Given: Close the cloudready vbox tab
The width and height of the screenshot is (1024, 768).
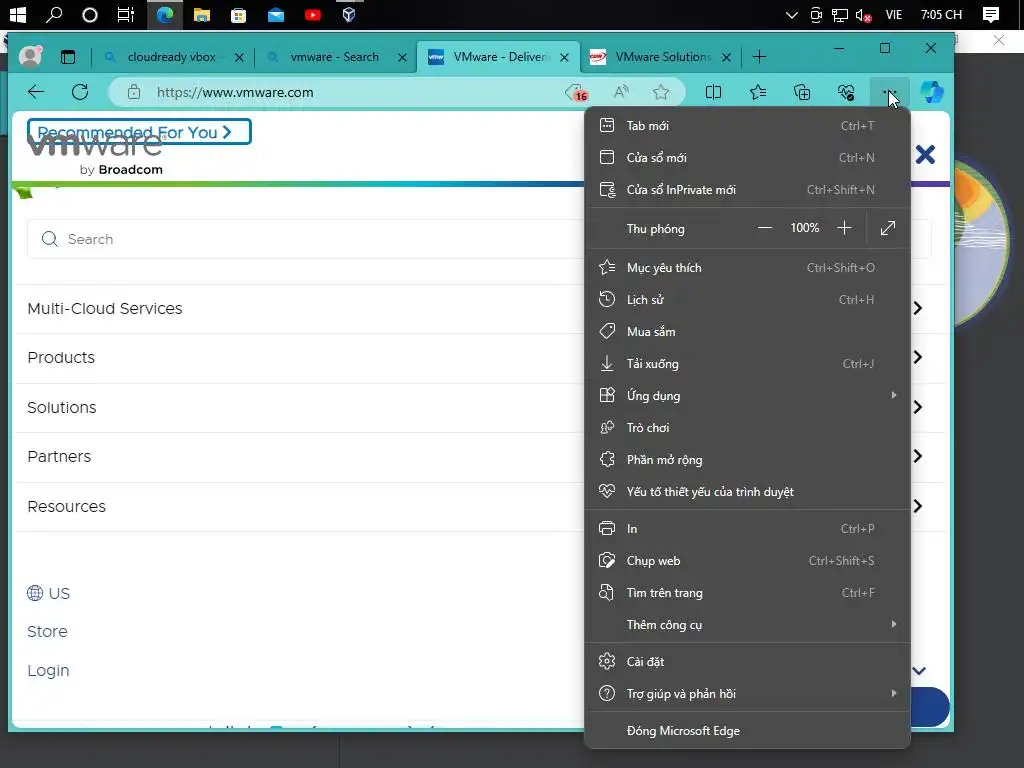Looking at the screenshot, I should (x=239, y=57).
